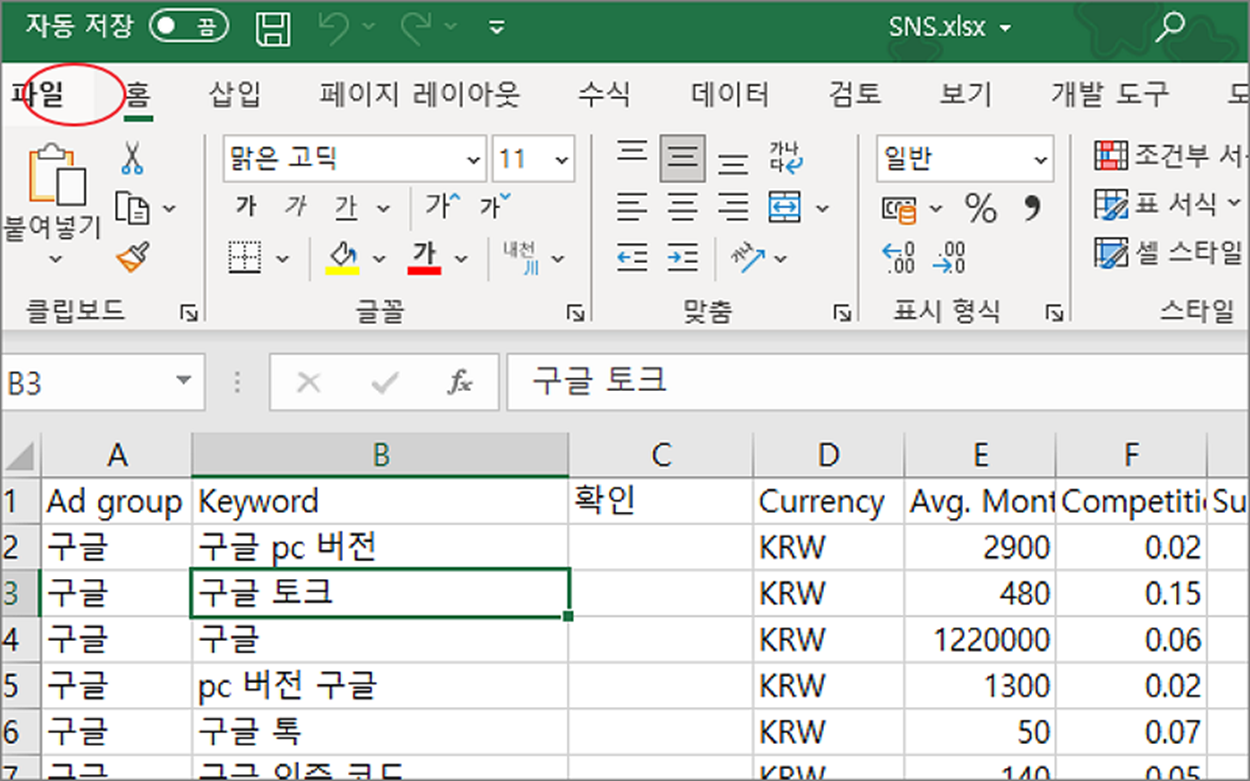Expand the 붙여넣기 options arrow
The height and width of the screenshot is (781, 1250).
(x=54, y=258)
